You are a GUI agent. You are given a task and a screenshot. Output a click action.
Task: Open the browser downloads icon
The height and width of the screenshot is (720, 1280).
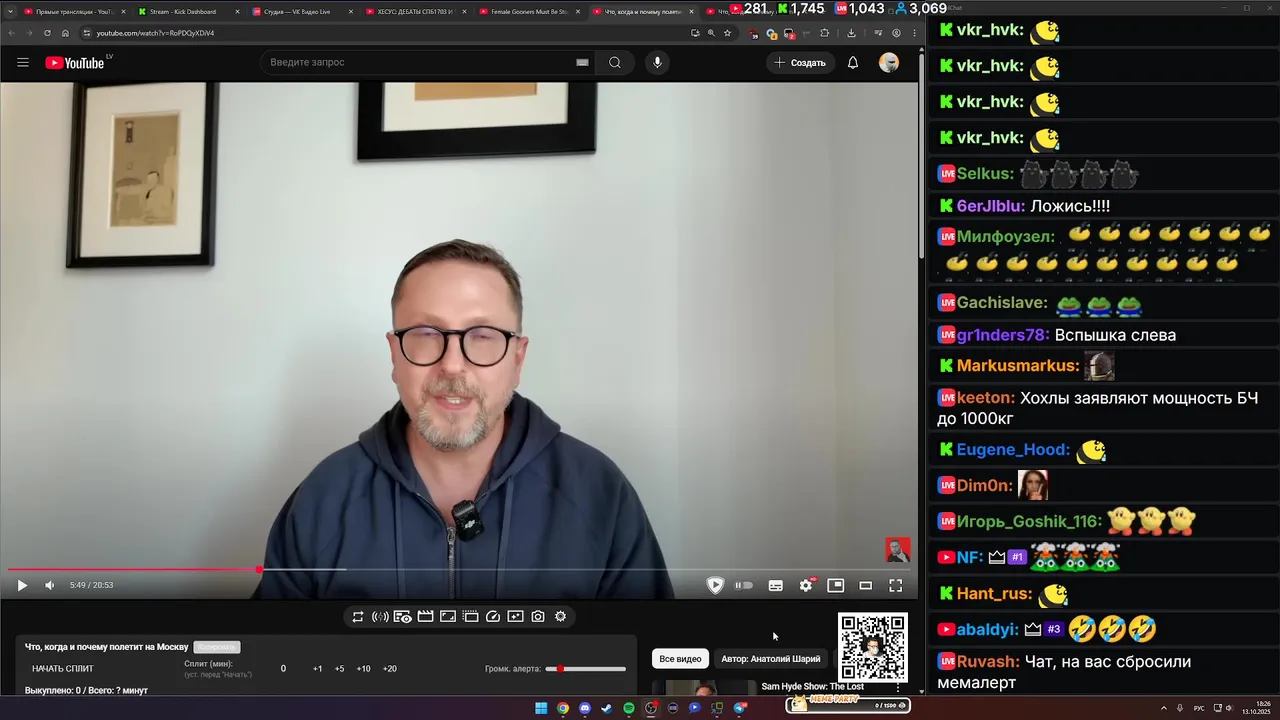pos(851,33)
